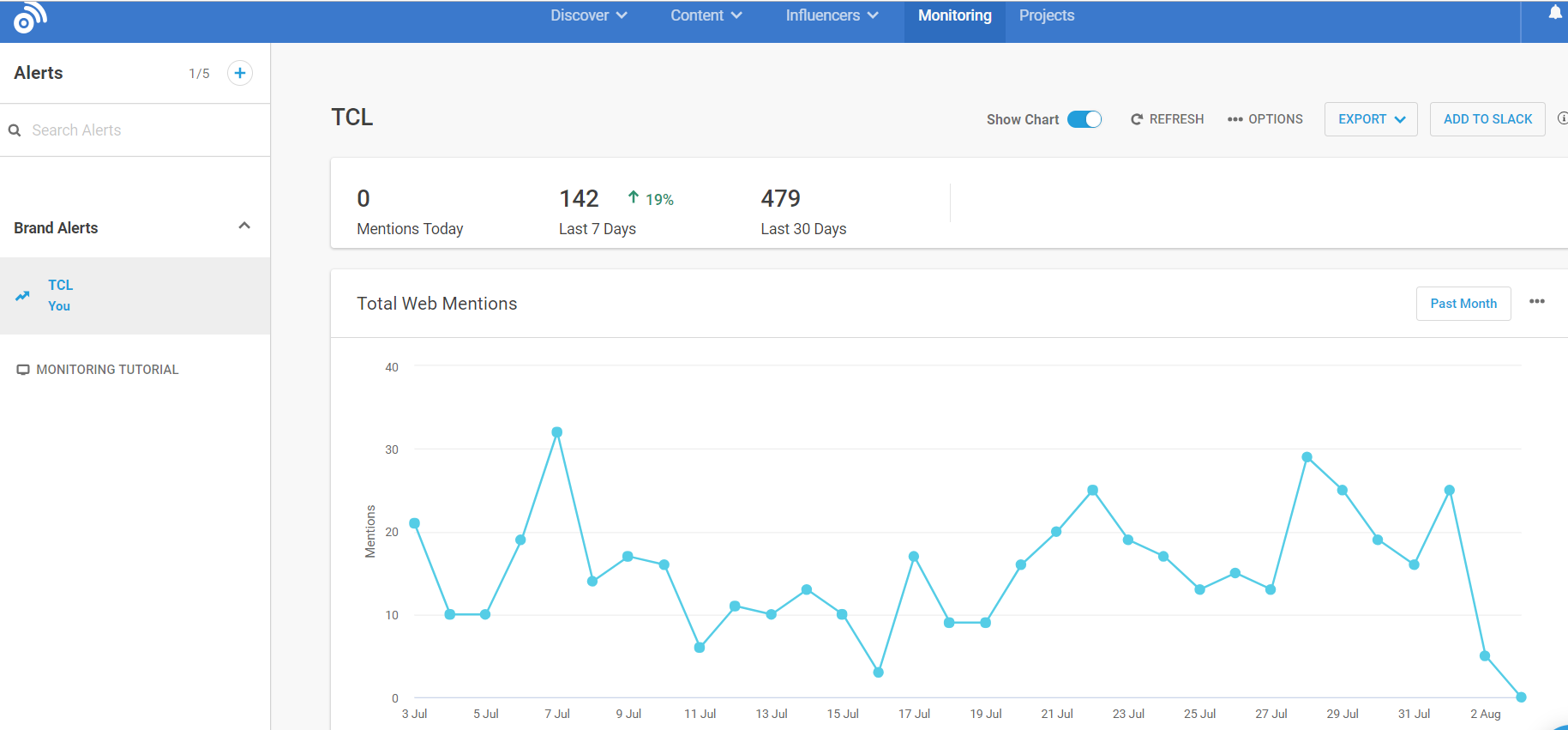Open the Content dropdown menu

[x=706, y=15]
